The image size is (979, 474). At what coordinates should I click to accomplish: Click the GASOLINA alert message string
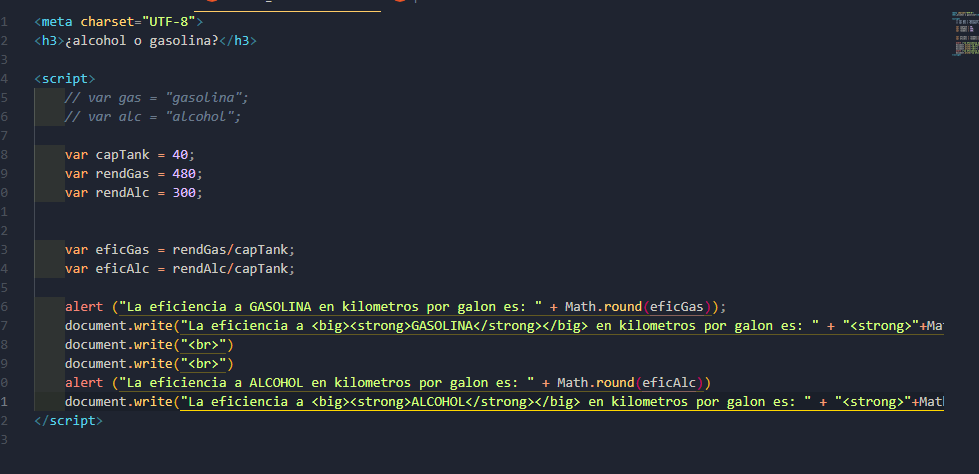tap(330, 307)
